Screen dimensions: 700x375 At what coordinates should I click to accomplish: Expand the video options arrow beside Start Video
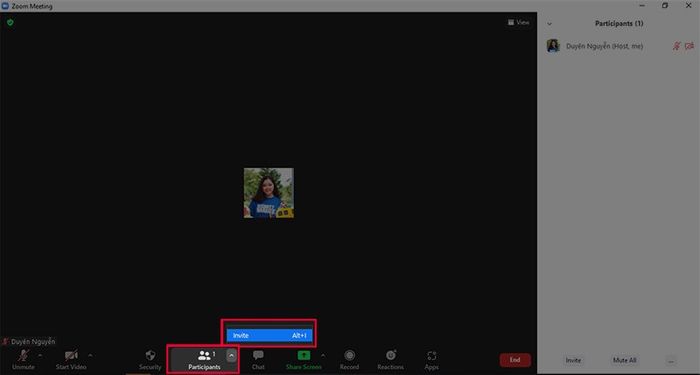[91, 355]
